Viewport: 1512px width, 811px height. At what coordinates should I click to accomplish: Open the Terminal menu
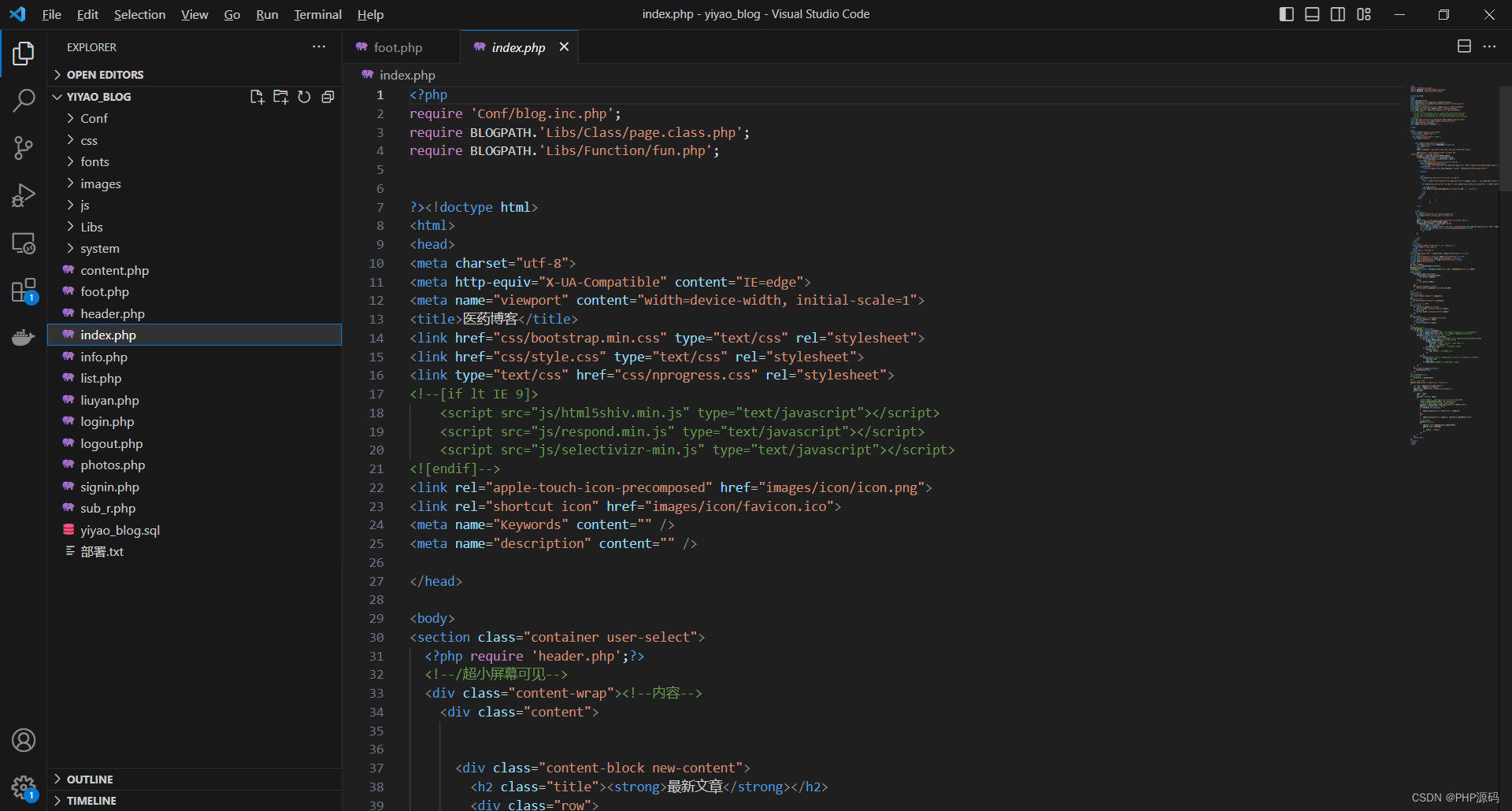point(317,14)
